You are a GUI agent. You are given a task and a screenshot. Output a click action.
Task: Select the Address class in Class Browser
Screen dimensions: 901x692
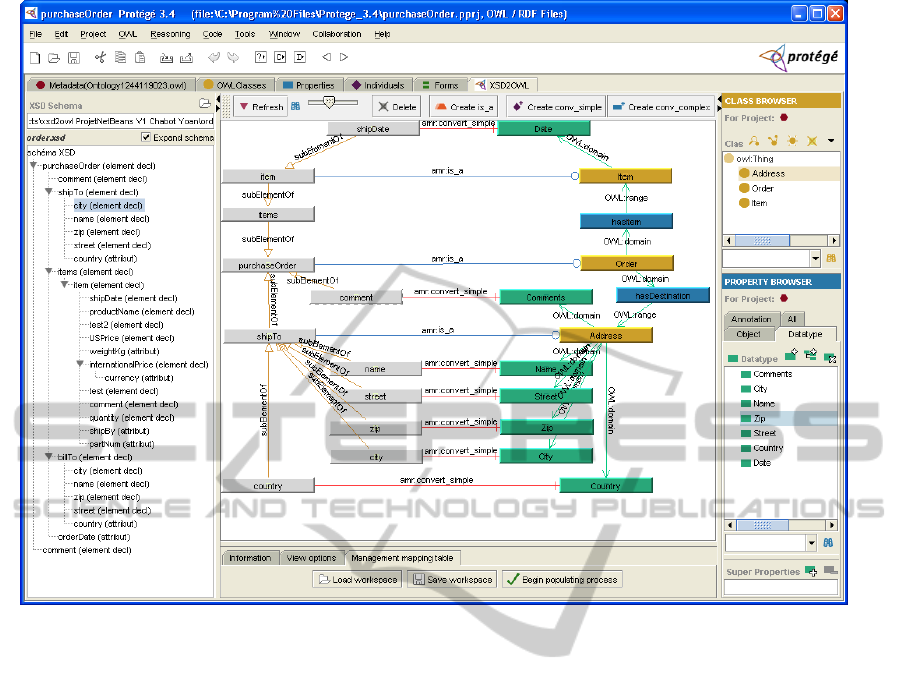tap(768, 173)
